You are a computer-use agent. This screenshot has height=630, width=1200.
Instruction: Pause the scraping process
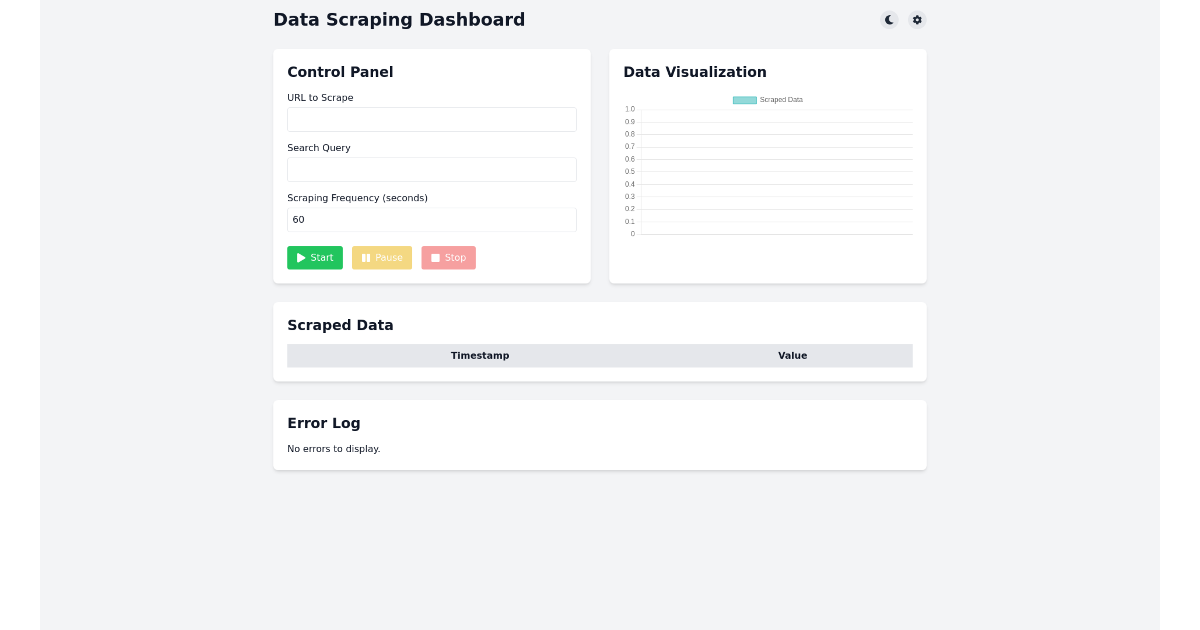[x=382, y=257]
